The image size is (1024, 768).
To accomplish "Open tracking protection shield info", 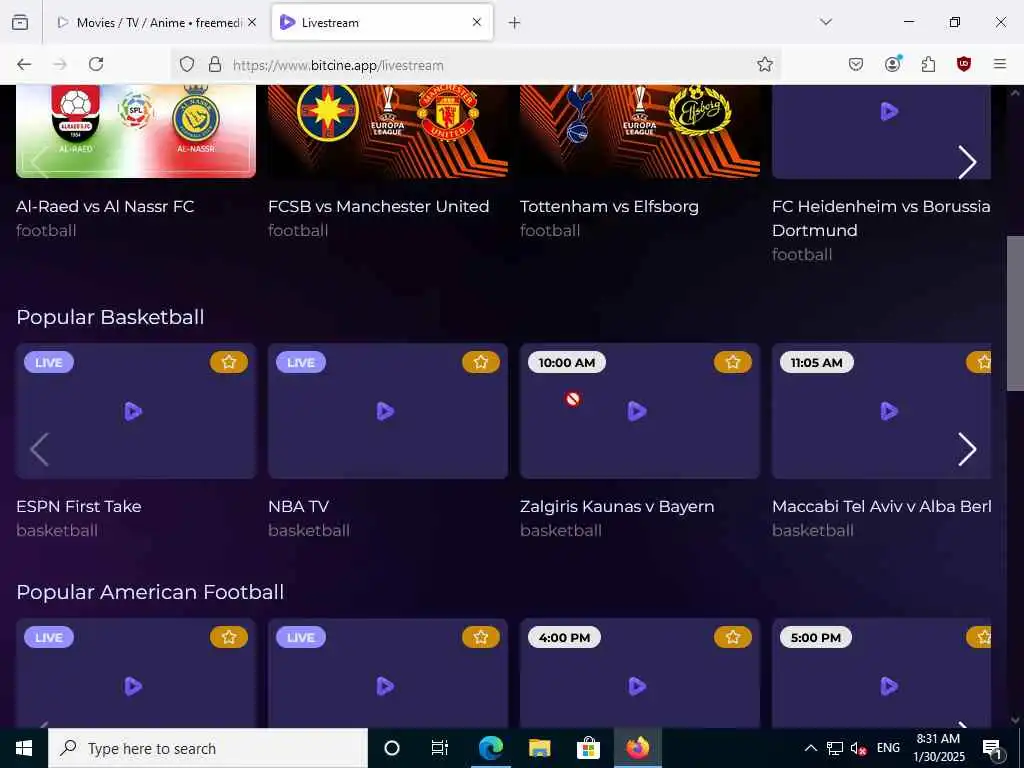I will pyautogui.click(x=187, y=64).
